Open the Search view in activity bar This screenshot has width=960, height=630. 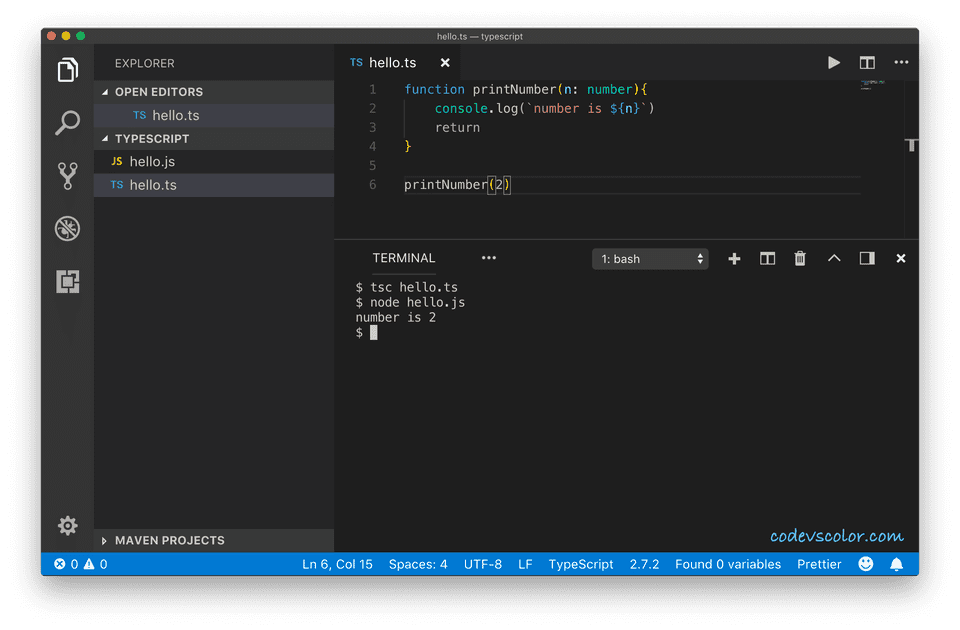tap(67, 123)
